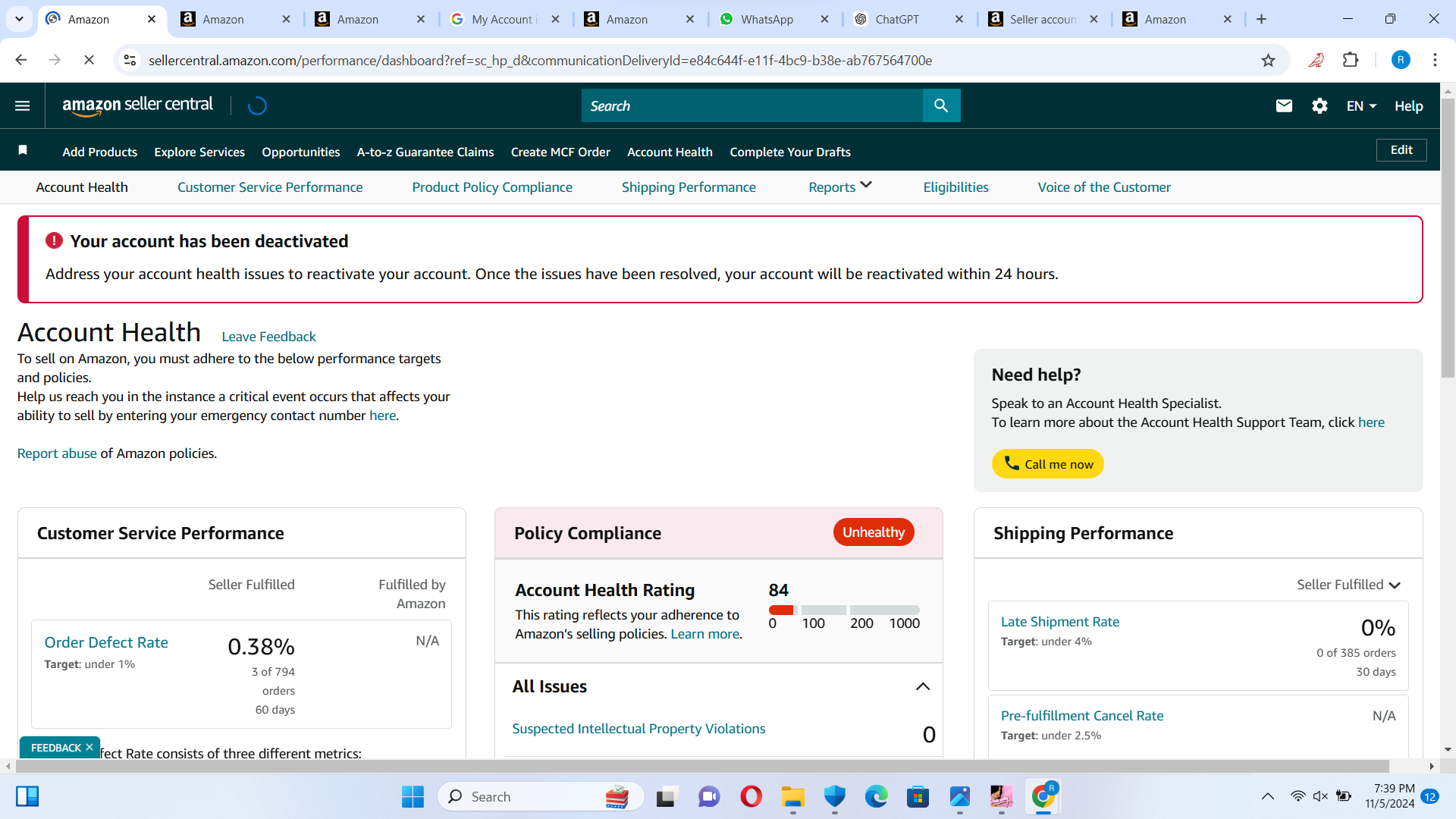Open Pre-fulfillment Cancel Rate link
Image resolution: width=1456 pixels, height=819 pixels.
coord(1082,715)
